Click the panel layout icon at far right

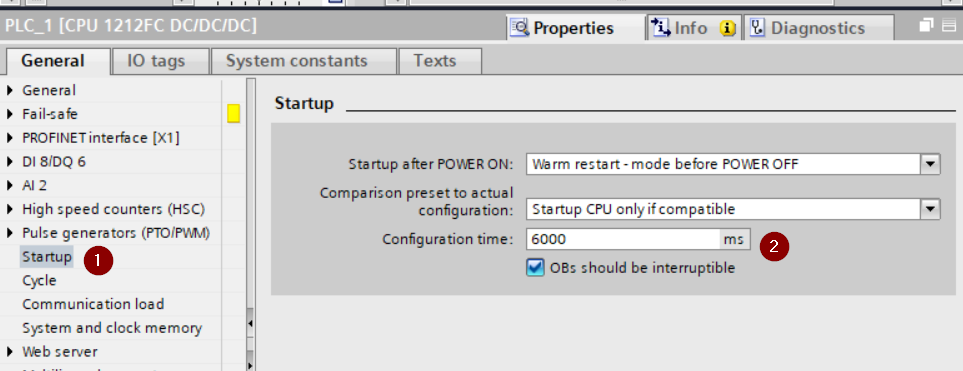point(949,25)
